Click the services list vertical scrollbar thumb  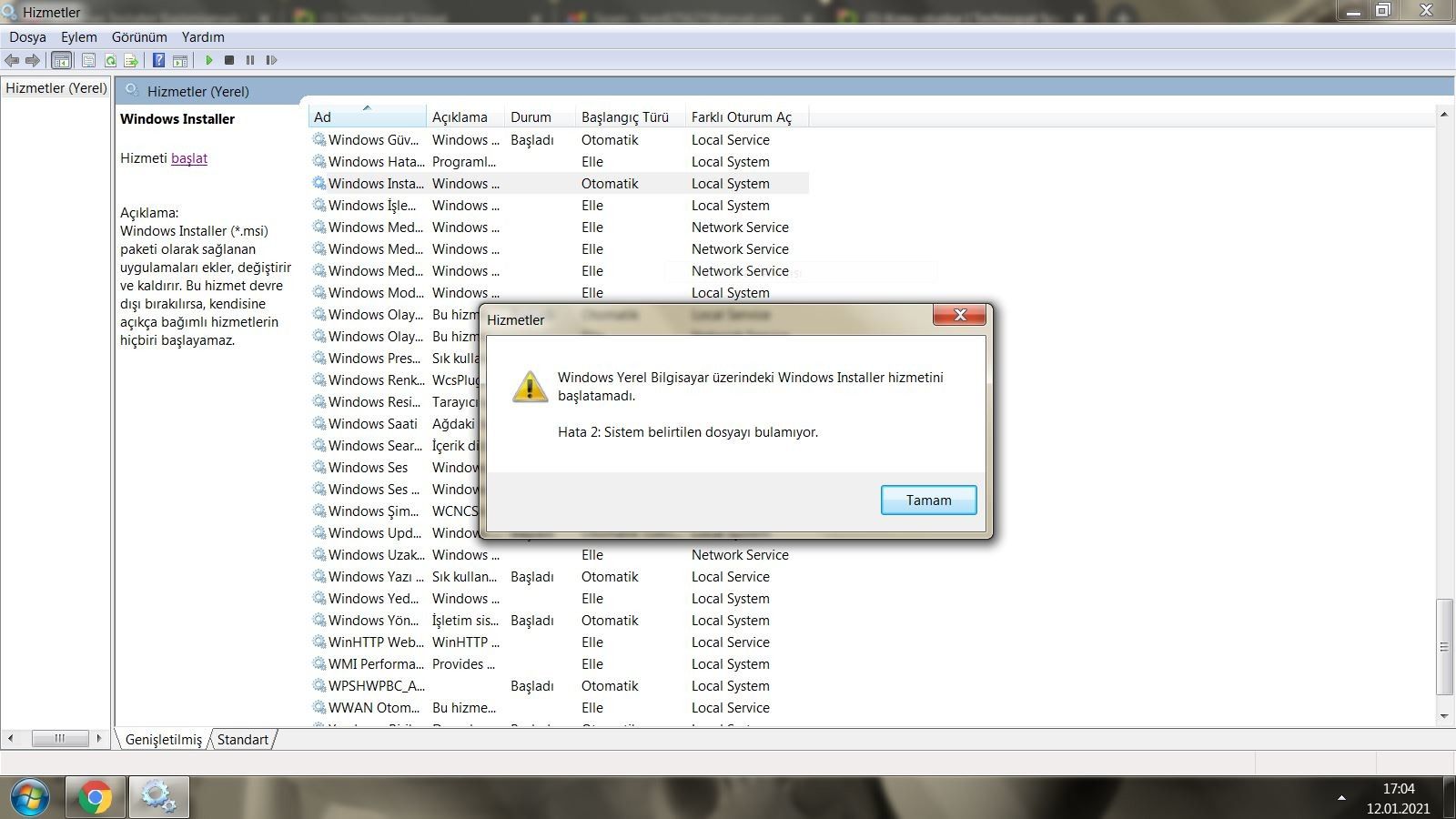pyautogui.click(x=1444, y=647)
